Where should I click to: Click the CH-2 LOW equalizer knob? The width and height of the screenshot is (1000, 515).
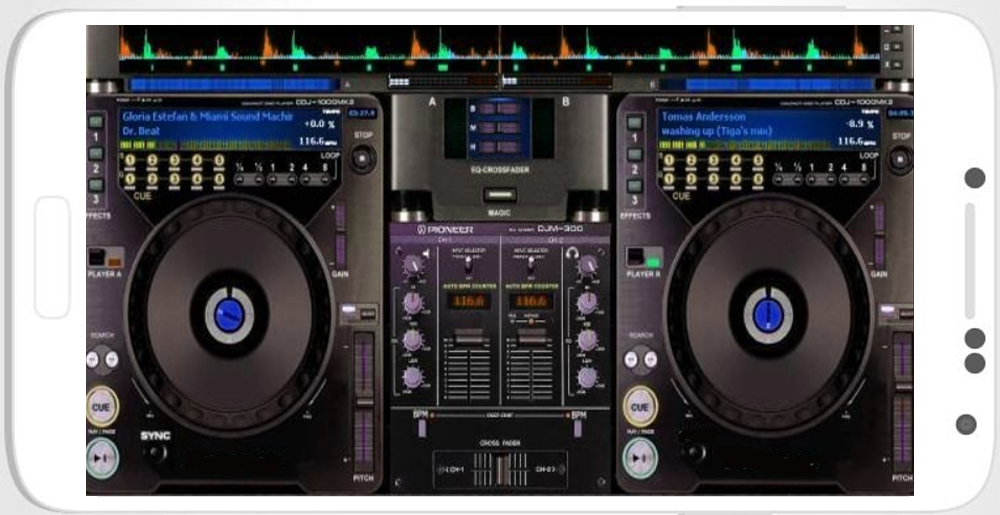(587, 377)
